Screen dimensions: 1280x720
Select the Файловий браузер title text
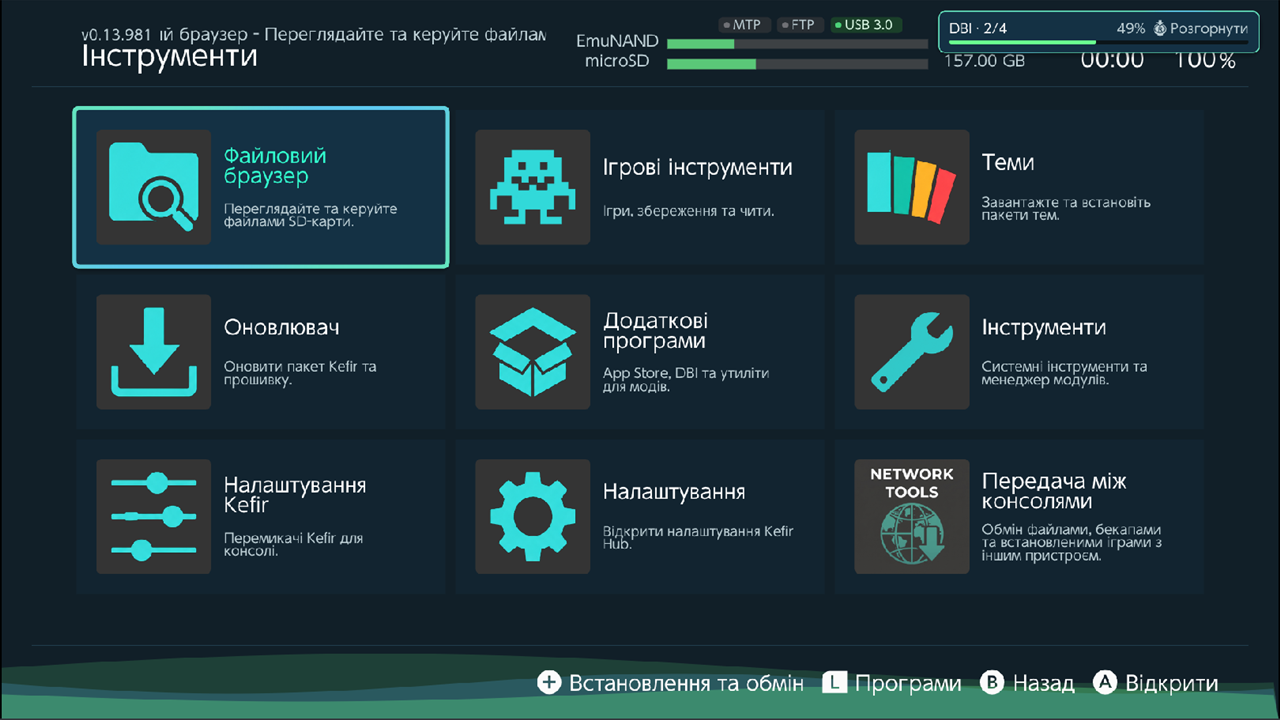click(x=275, y=166)
